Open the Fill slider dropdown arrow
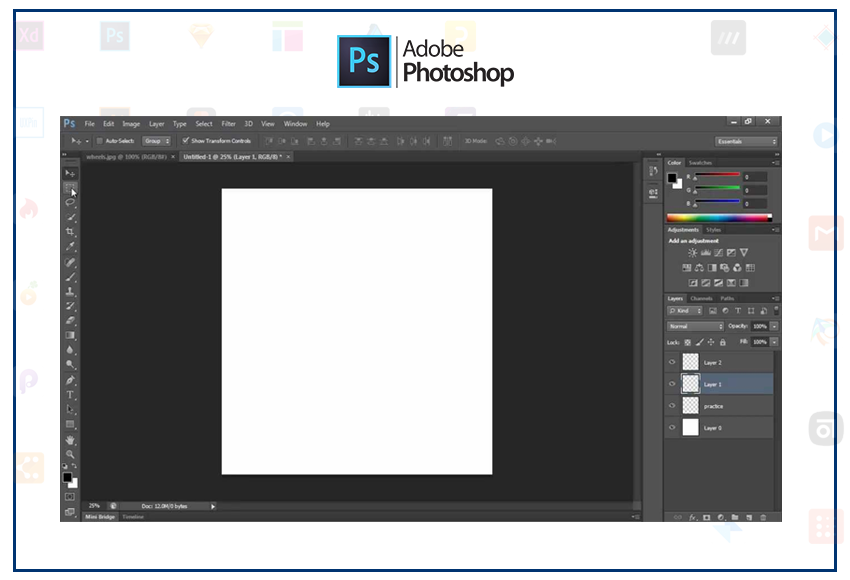The width and height of the screenshot is (850, 580). 775,342
